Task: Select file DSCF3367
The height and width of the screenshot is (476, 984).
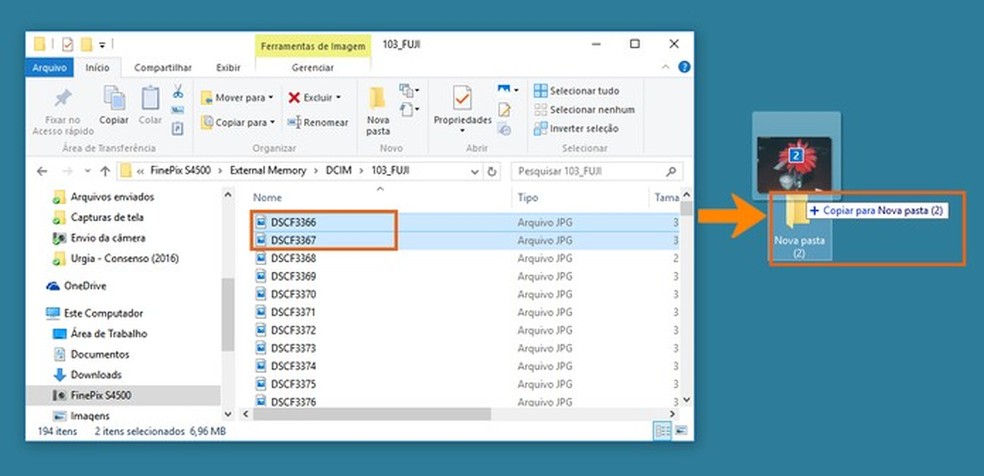Action: pos(293,240)
